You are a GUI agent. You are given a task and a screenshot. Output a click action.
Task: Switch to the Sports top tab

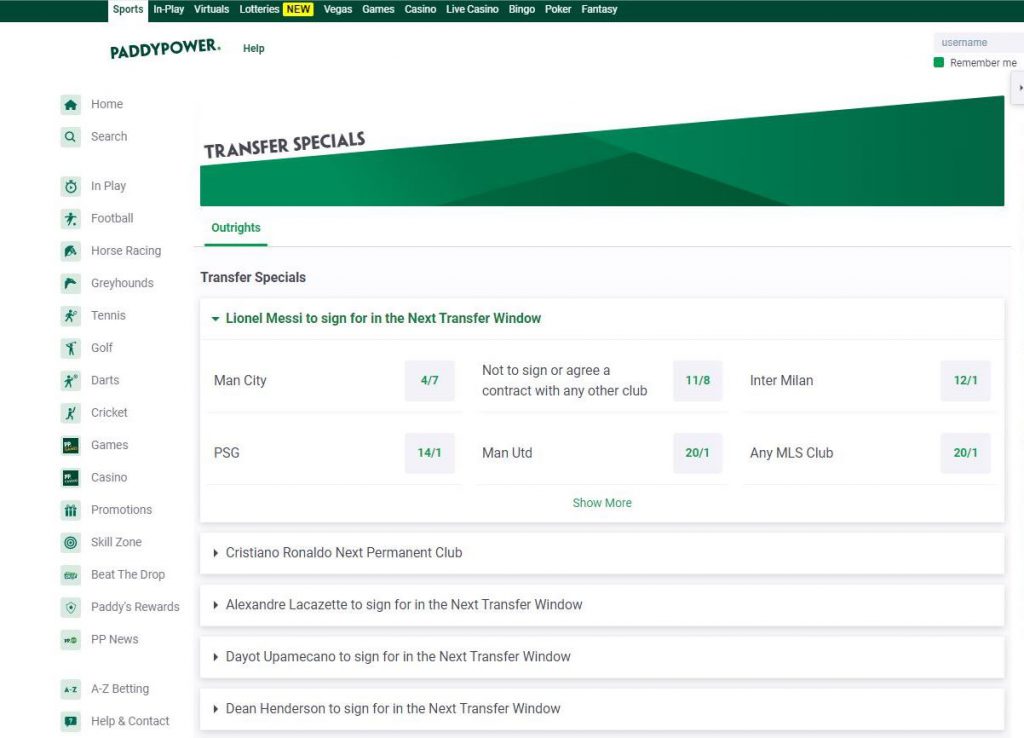pyautogui.click(x=128, y=10)
